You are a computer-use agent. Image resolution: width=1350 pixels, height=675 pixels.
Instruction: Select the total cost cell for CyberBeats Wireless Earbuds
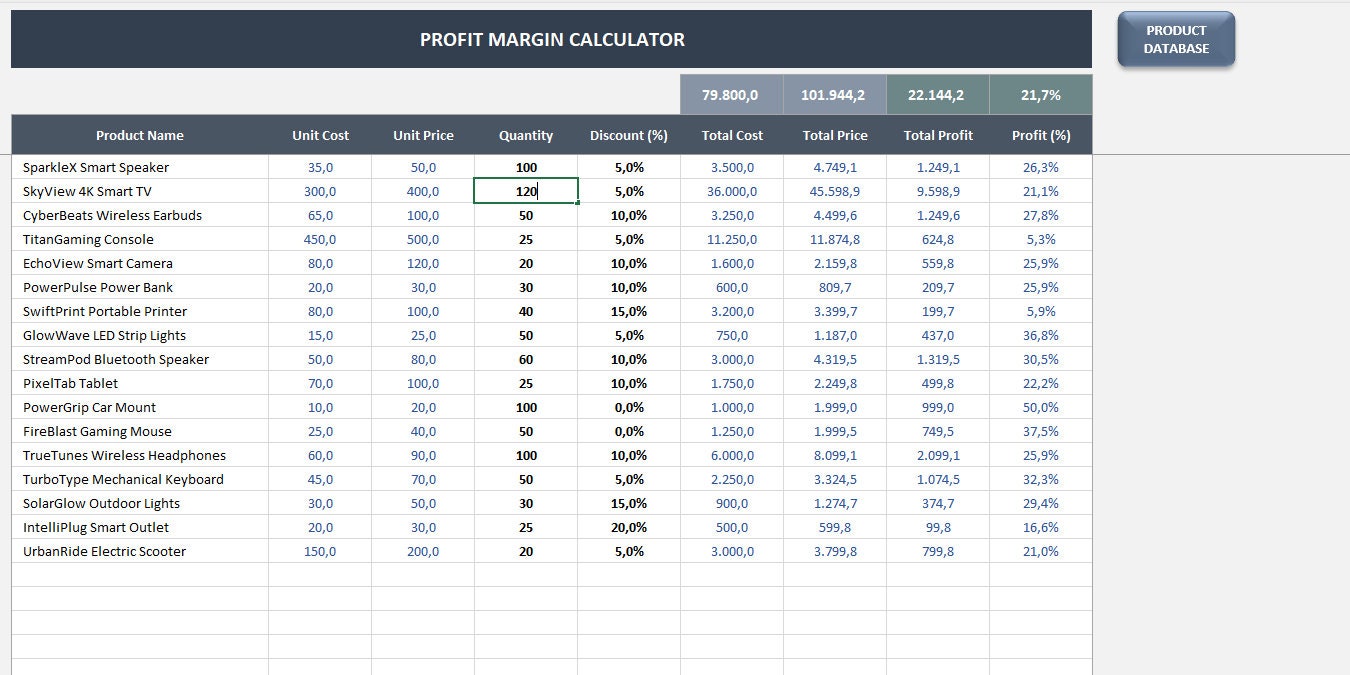(x=731, y=215)
